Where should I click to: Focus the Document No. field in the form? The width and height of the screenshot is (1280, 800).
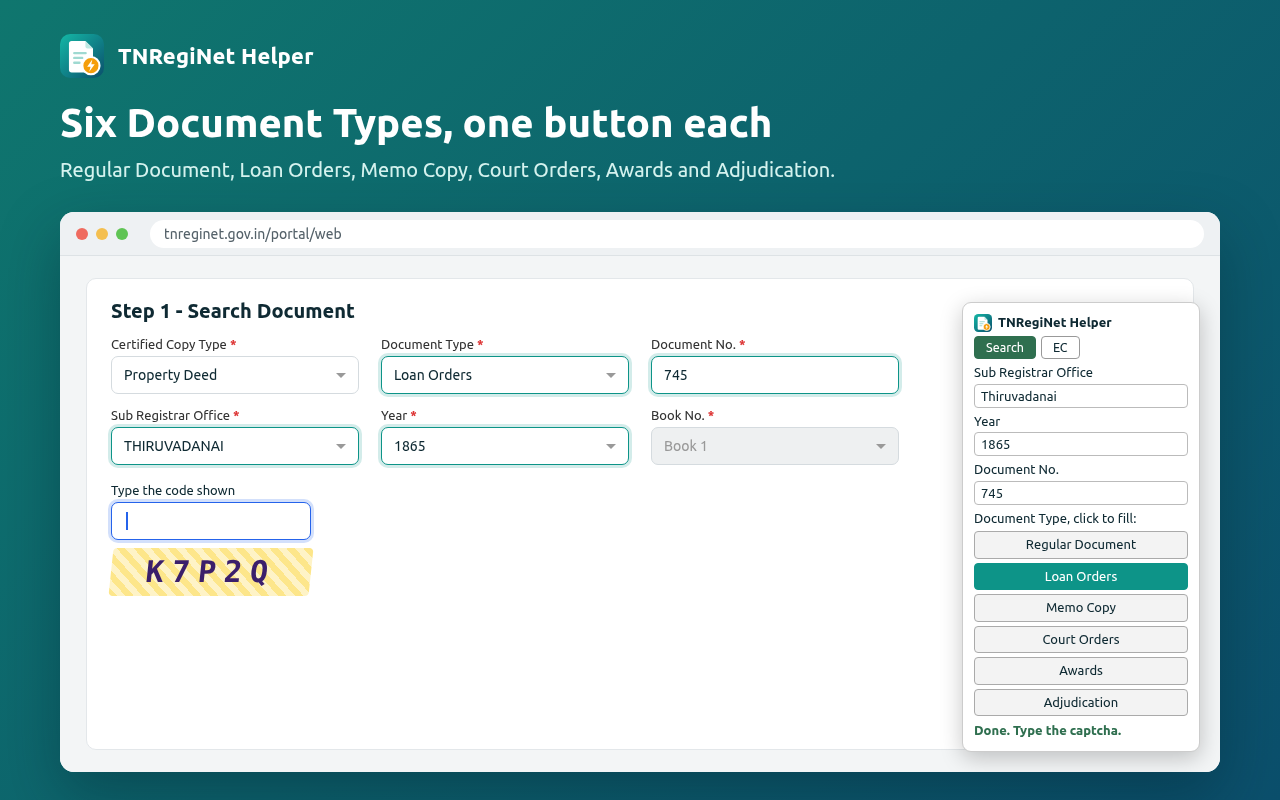[x=775, y=375]
